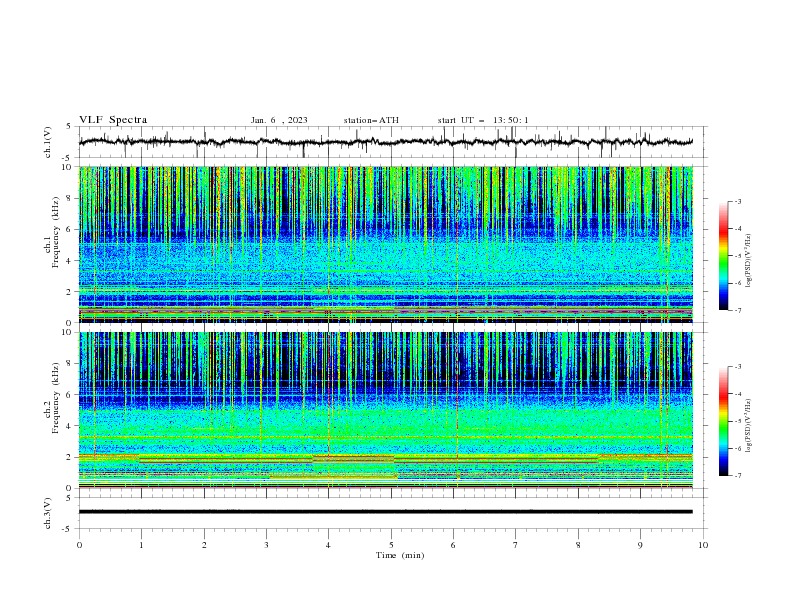Click the ch.3 flat black trace

click(386, 512)
